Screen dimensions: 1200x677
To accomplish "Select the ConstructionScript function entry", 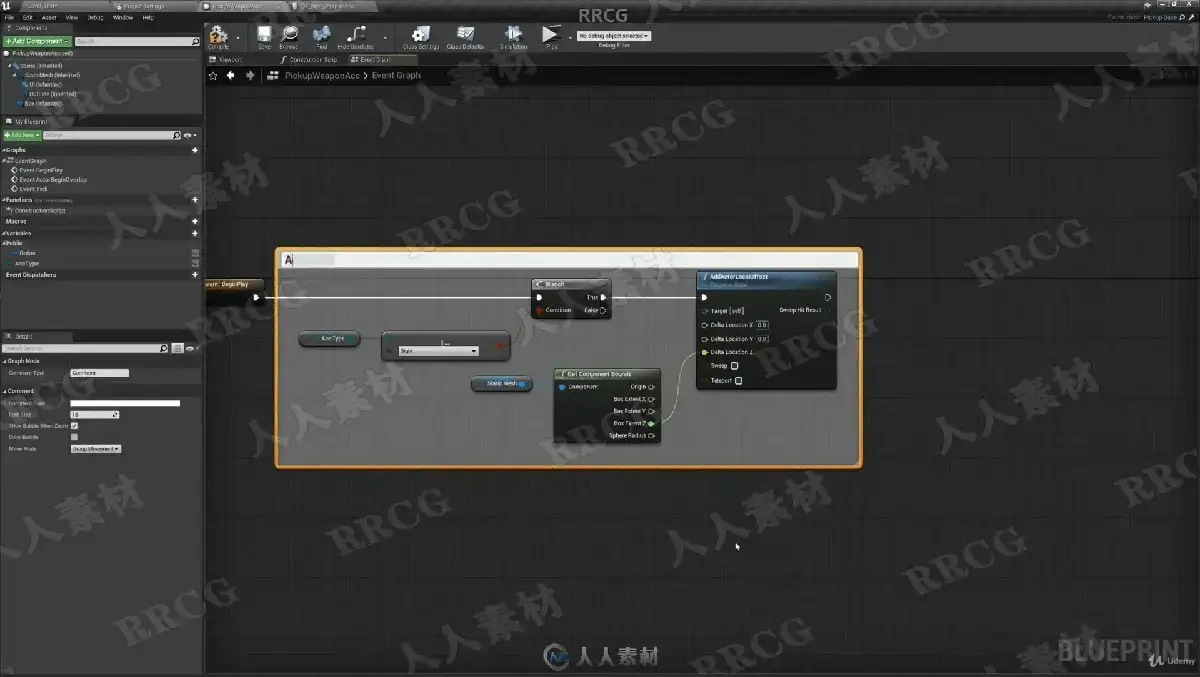I will 38,211.
